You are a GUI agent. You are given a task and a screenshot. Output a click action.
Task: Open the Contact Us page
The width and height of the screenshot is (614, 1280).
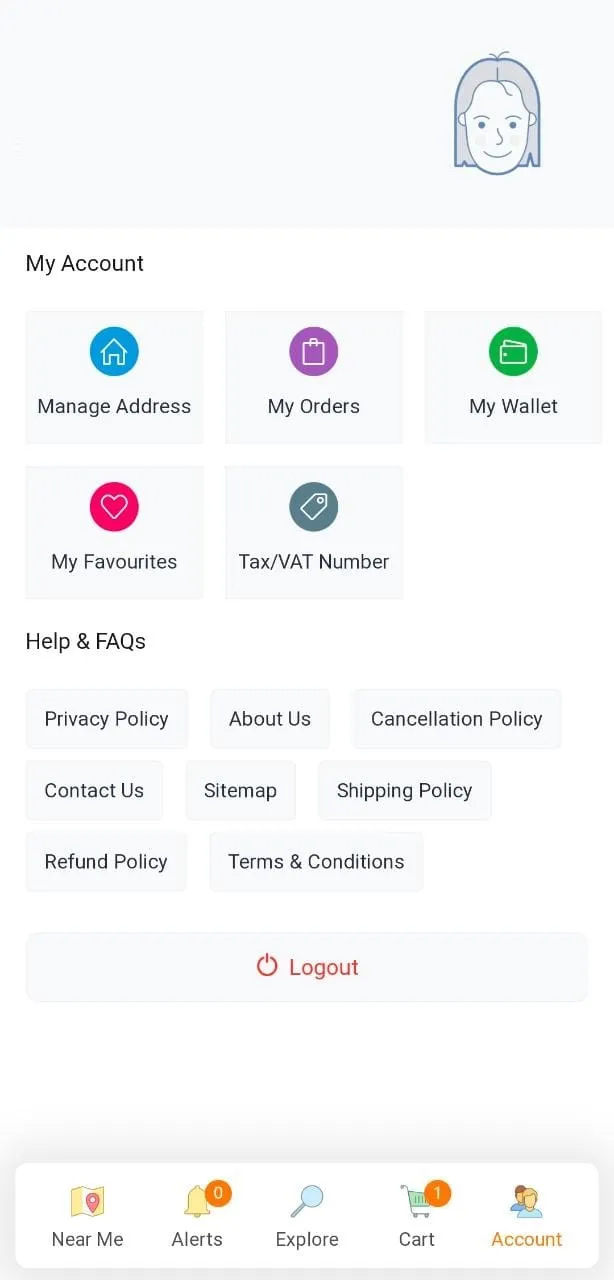coord(94,790)
